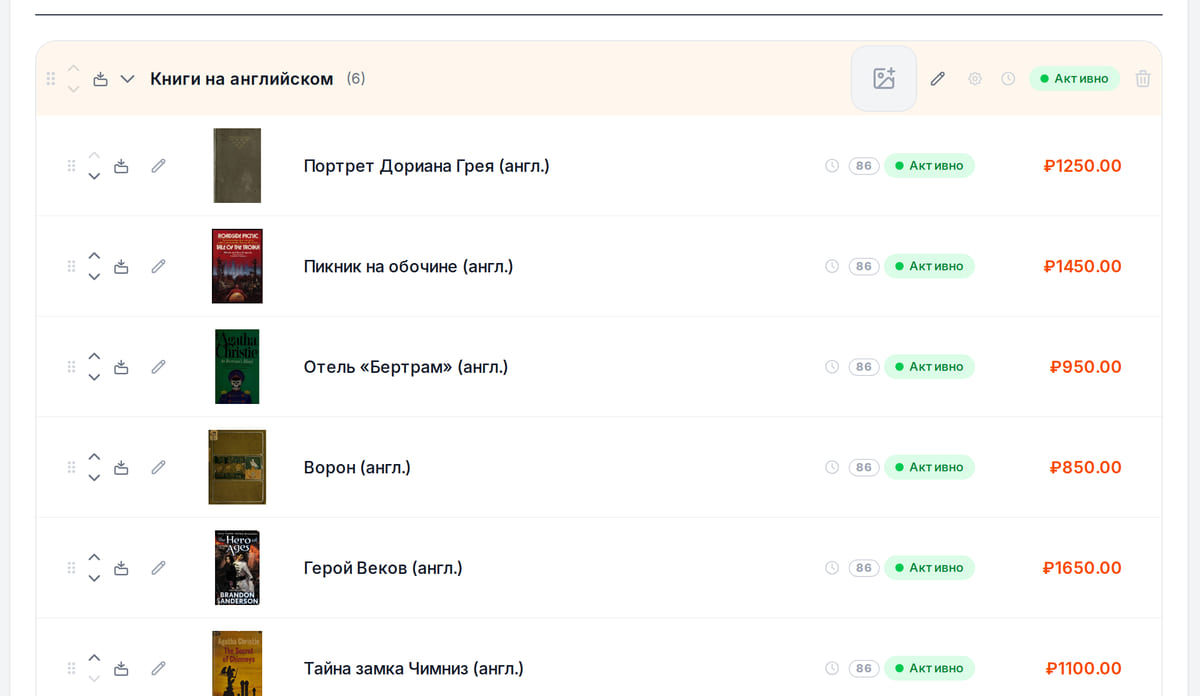Screen dimensions: 1200x696
Task: Grab drag handle of «Отель «Бертрам»» row
Action: coord(71,367)
